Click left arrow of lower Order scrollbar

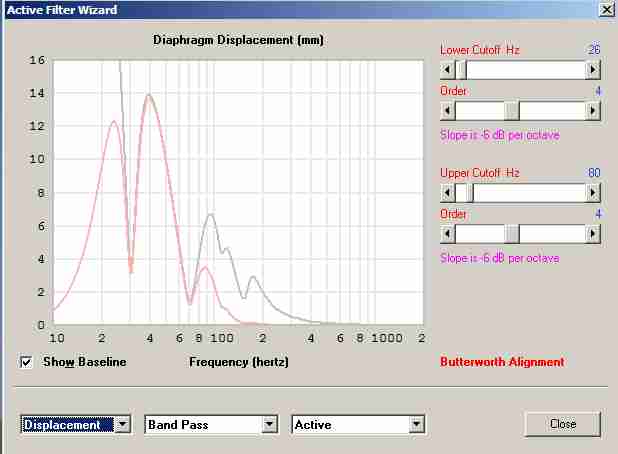[x=447, y=111]
